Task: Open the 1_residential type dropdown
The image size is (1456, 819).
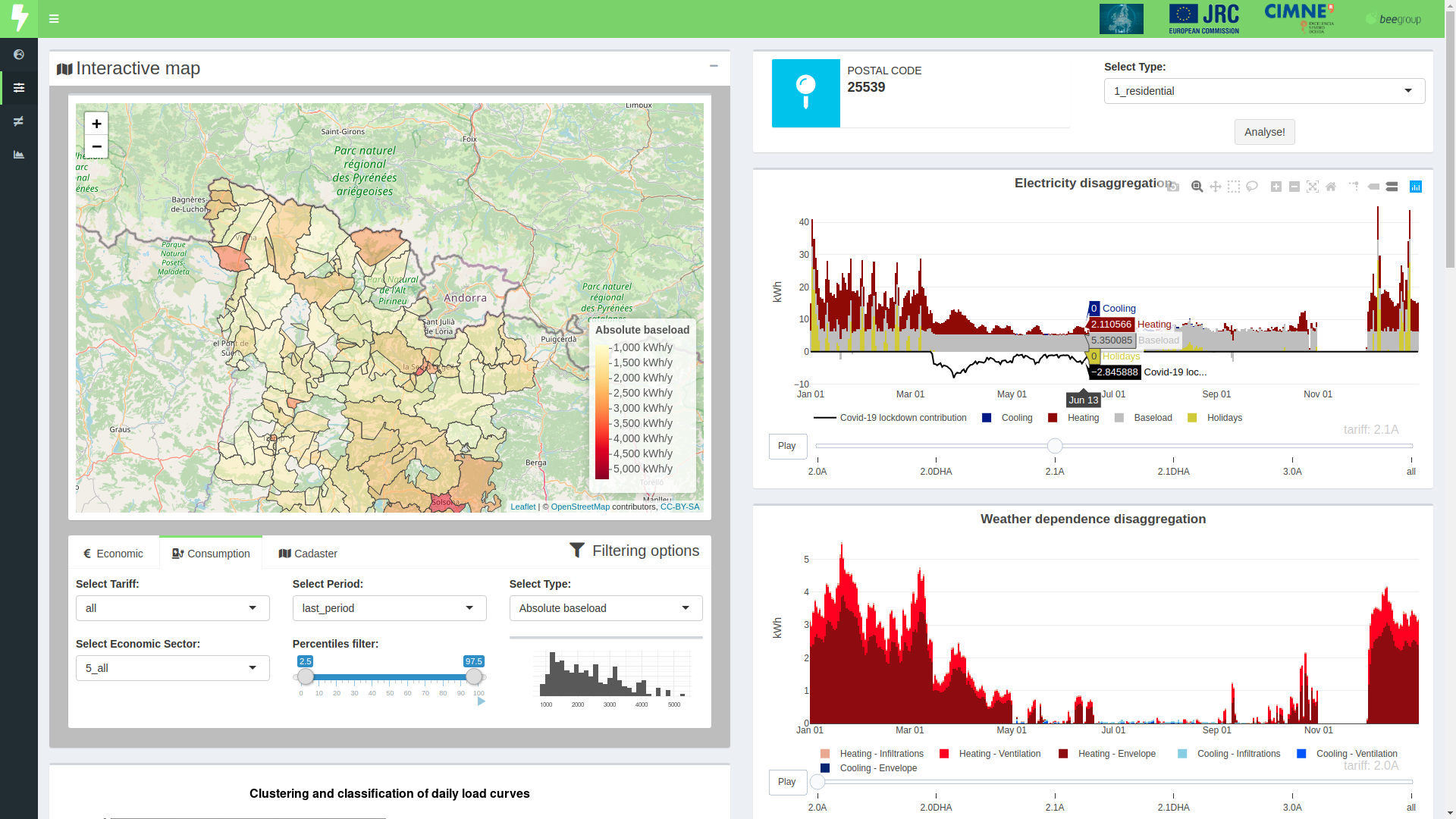Action: pyautogui.click(x=1264, y=91)
